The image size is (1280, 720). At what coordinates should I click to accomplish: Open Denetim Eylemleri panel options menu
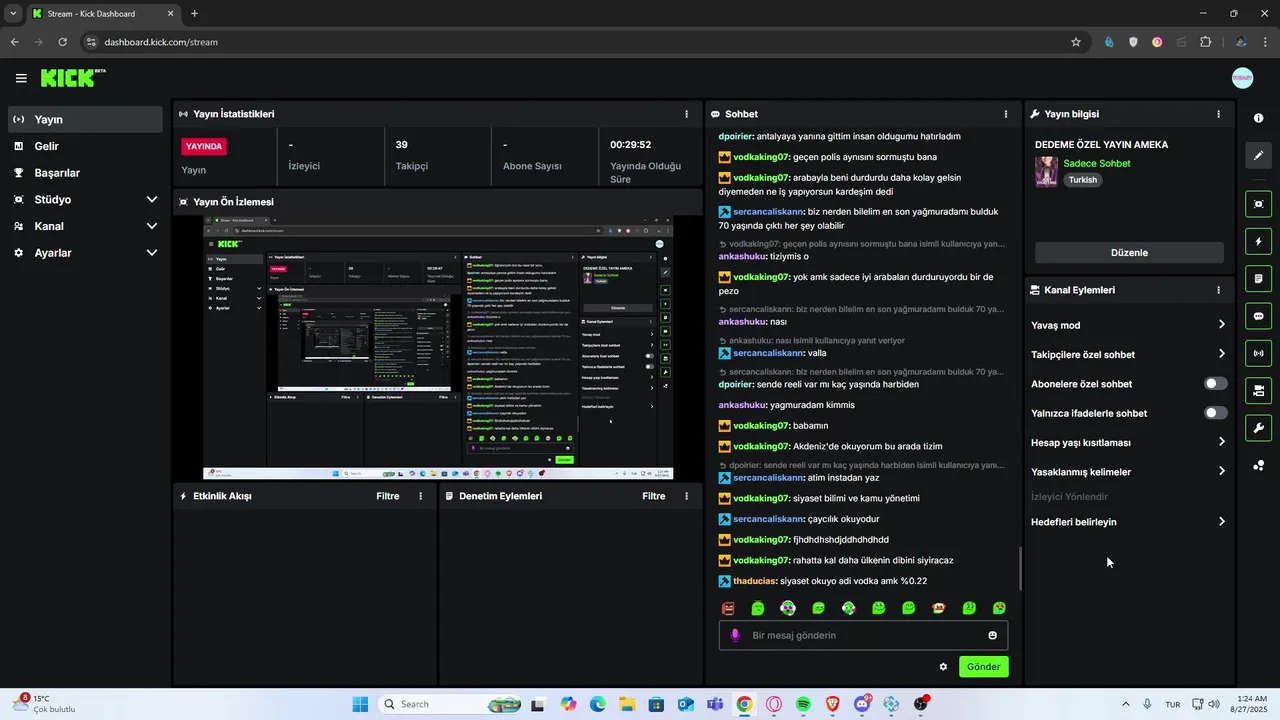[x=686, y=496]
